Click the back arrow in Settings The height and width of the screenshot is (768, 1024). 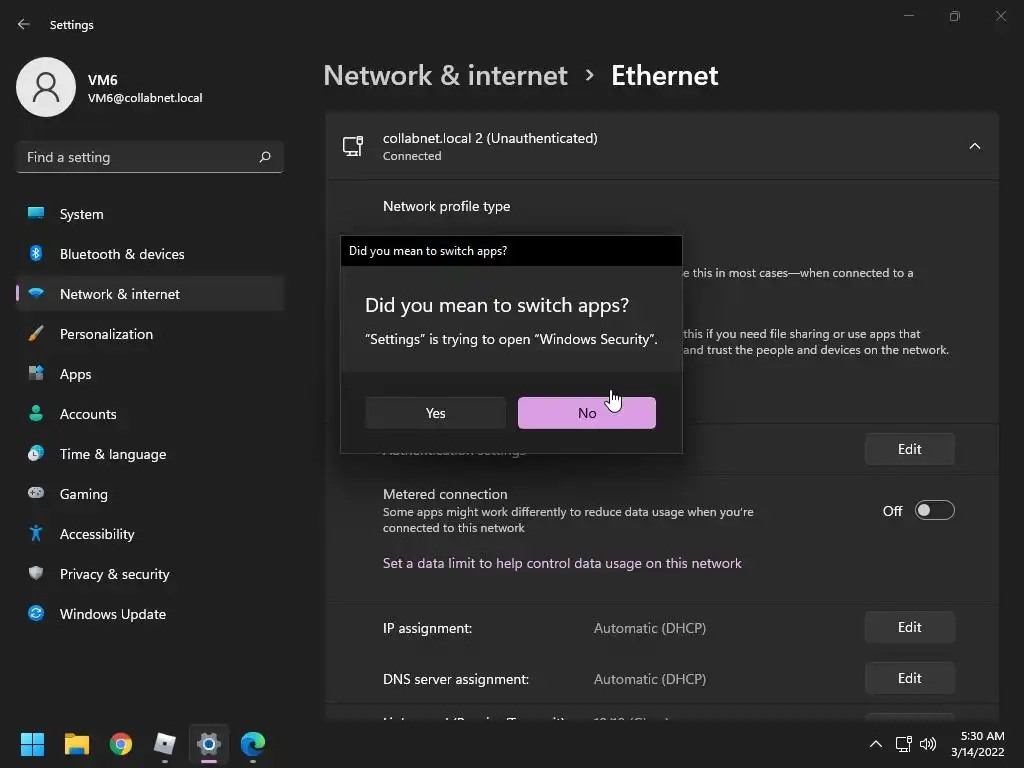[x=24, y=25]
